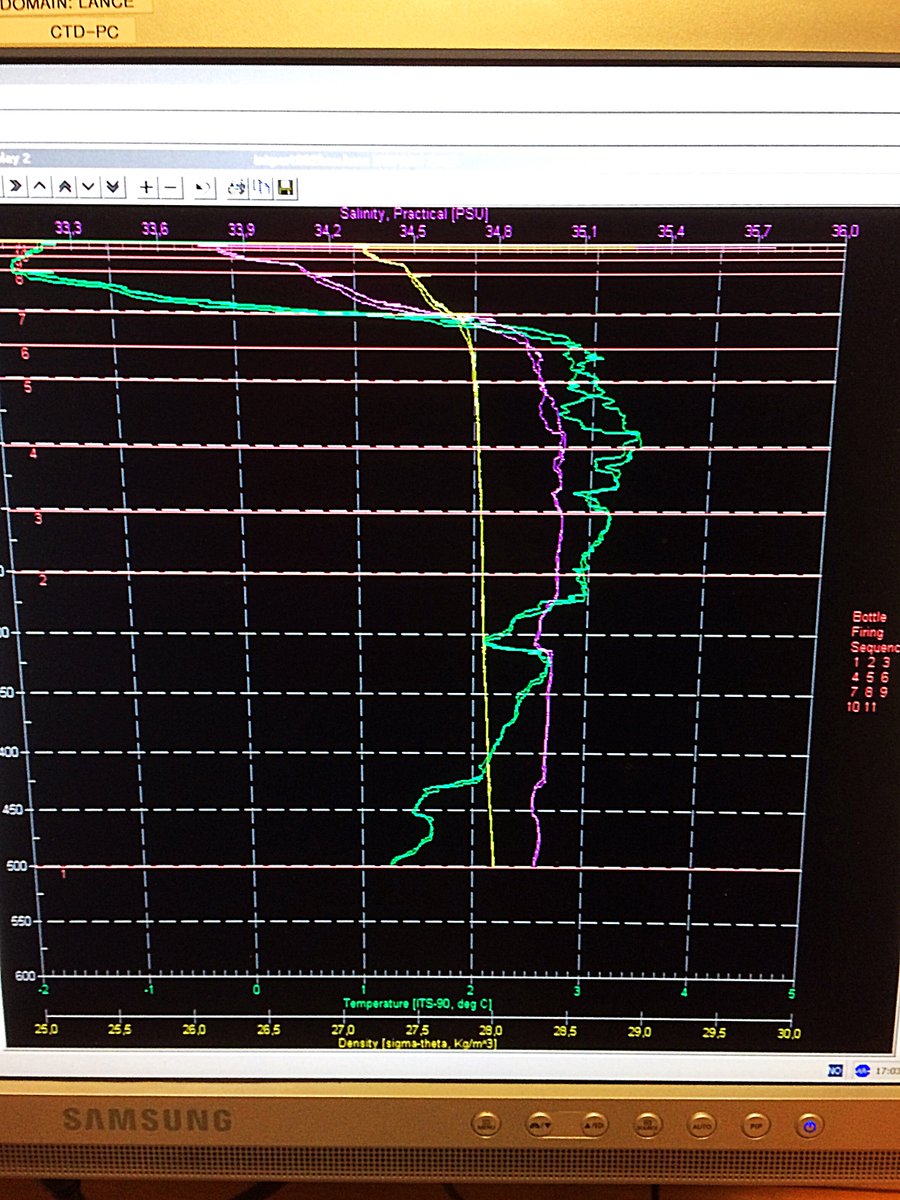This screenshot has width=900, height=1200.
Task: Click the NO language indicator in tray
Action: pyautogui.click(x=836, y=1070)
